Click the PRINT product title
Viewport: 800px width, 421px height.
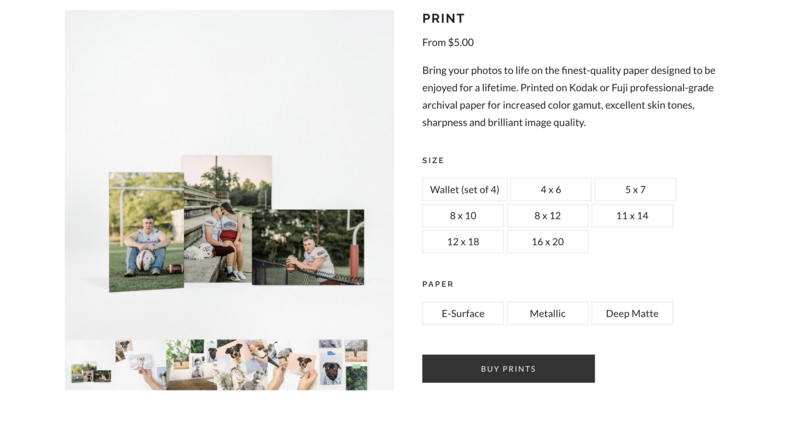coord(443,18)
